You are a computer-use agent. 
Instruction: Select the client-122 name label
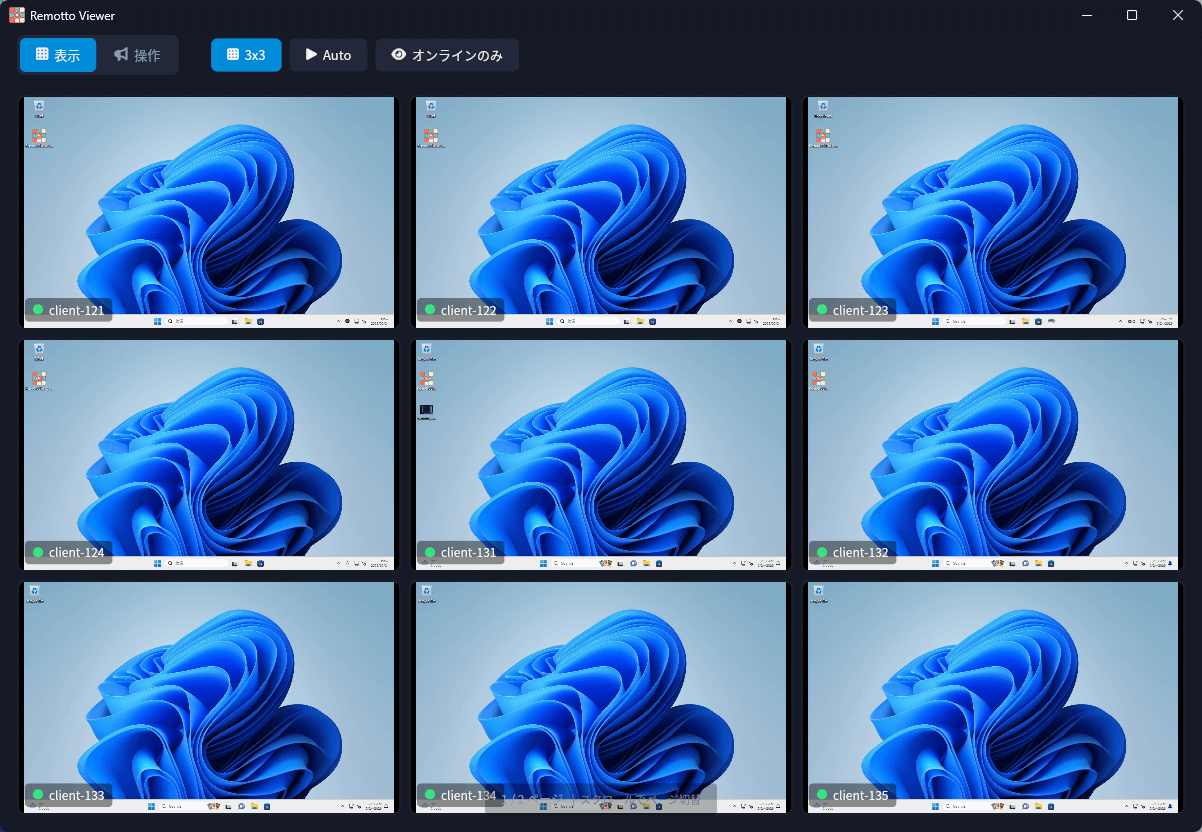[468, 310]
